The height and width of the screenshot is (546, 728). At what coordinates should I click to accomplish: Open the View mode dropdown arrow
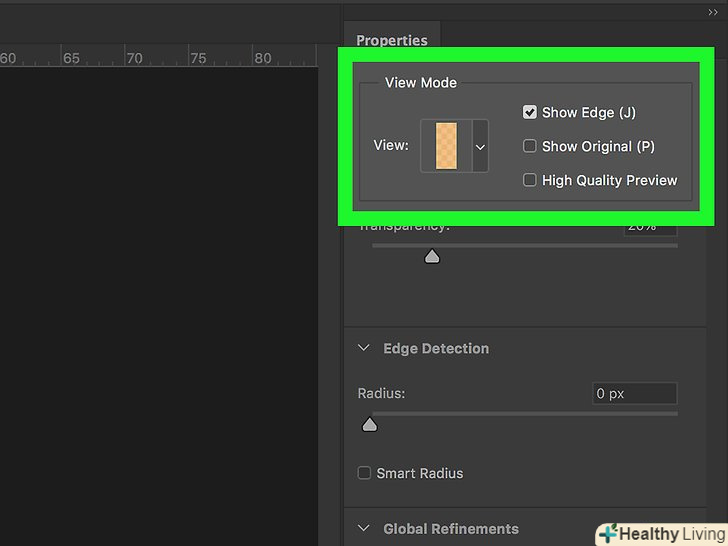click(x=480, y=146)
